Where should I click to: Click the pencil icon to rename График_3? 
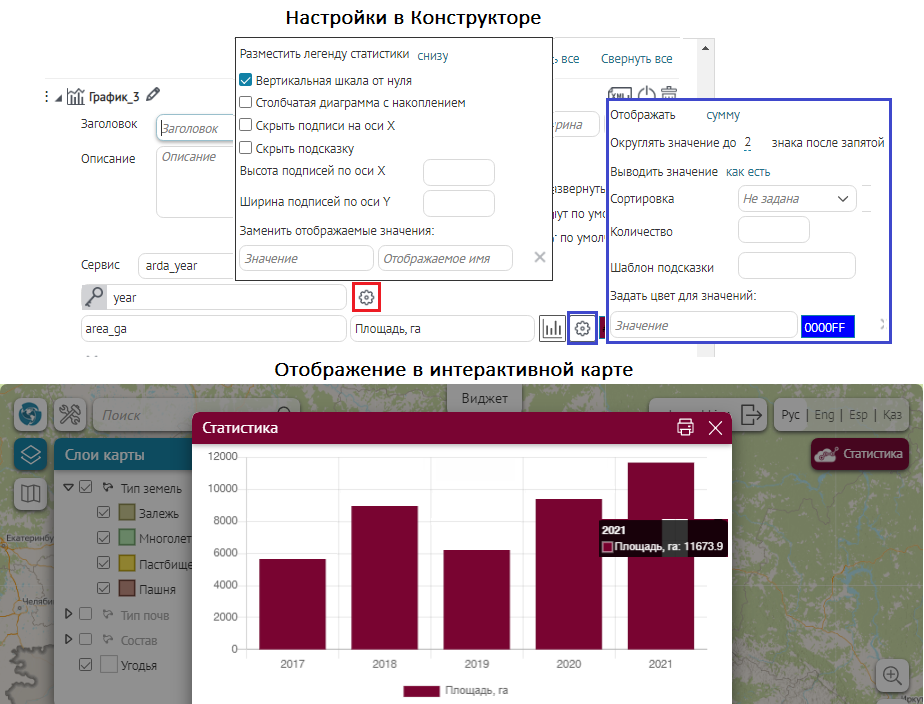point(153,96)
